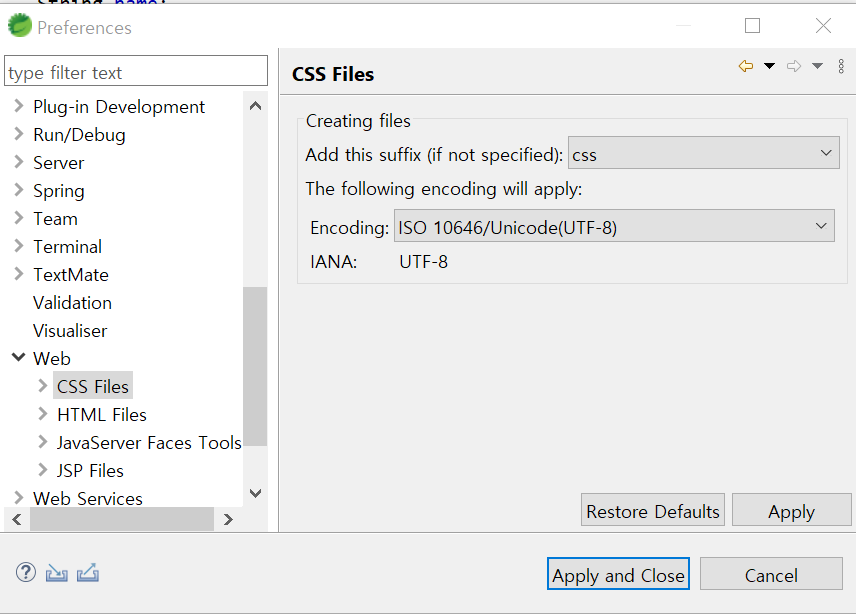Click the forward navigation arrow icon
The height and width of the screenshot is (614, 856).
coord(794,66)
